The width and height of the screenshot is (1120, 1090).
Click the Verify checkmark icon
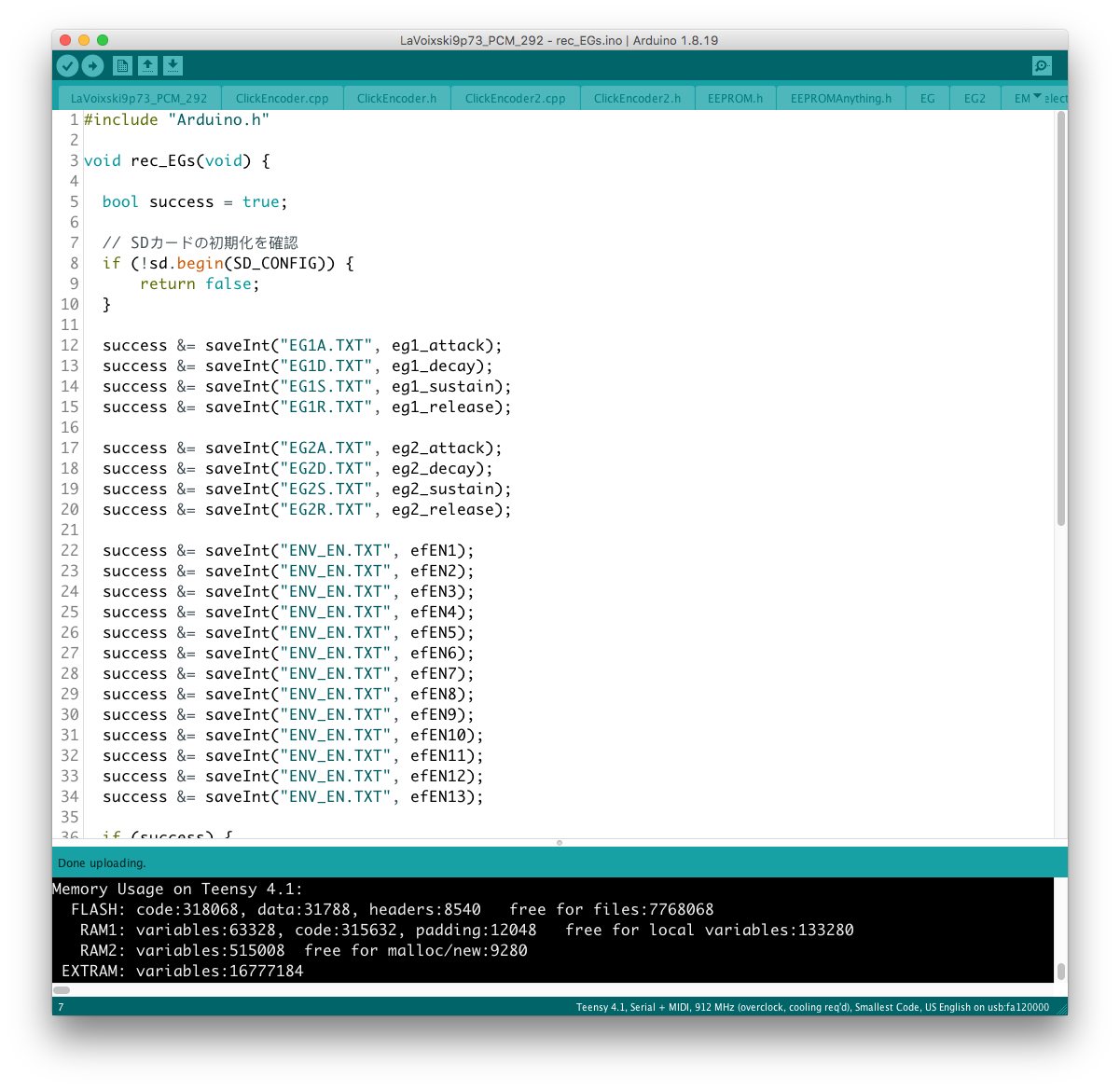point(67,65)
